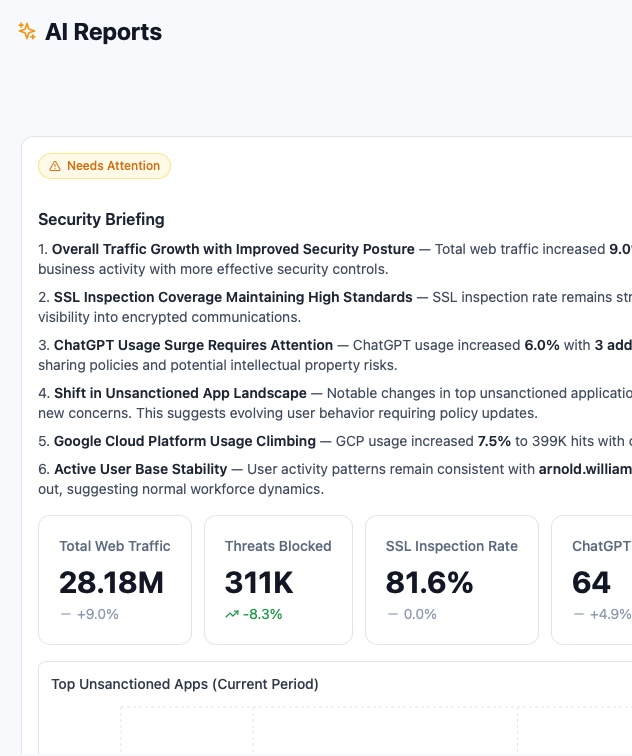
Task: Click the 28.18M traffic value
Action: [111, 582]
